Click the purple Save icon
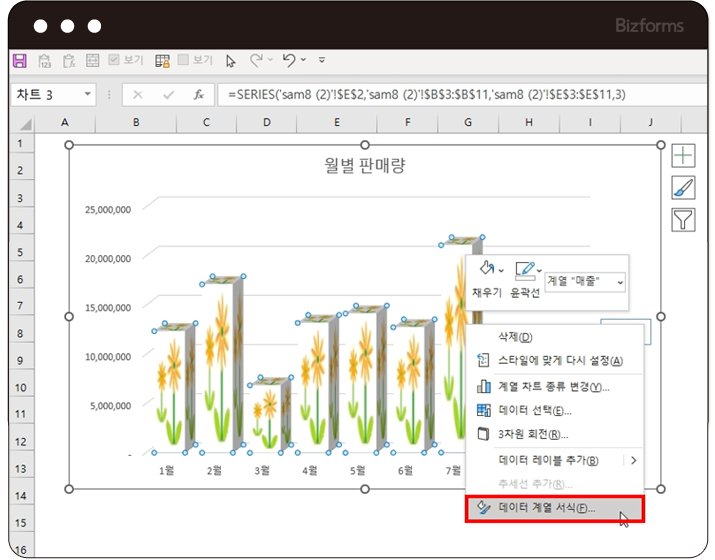 (x=19, y=61)
